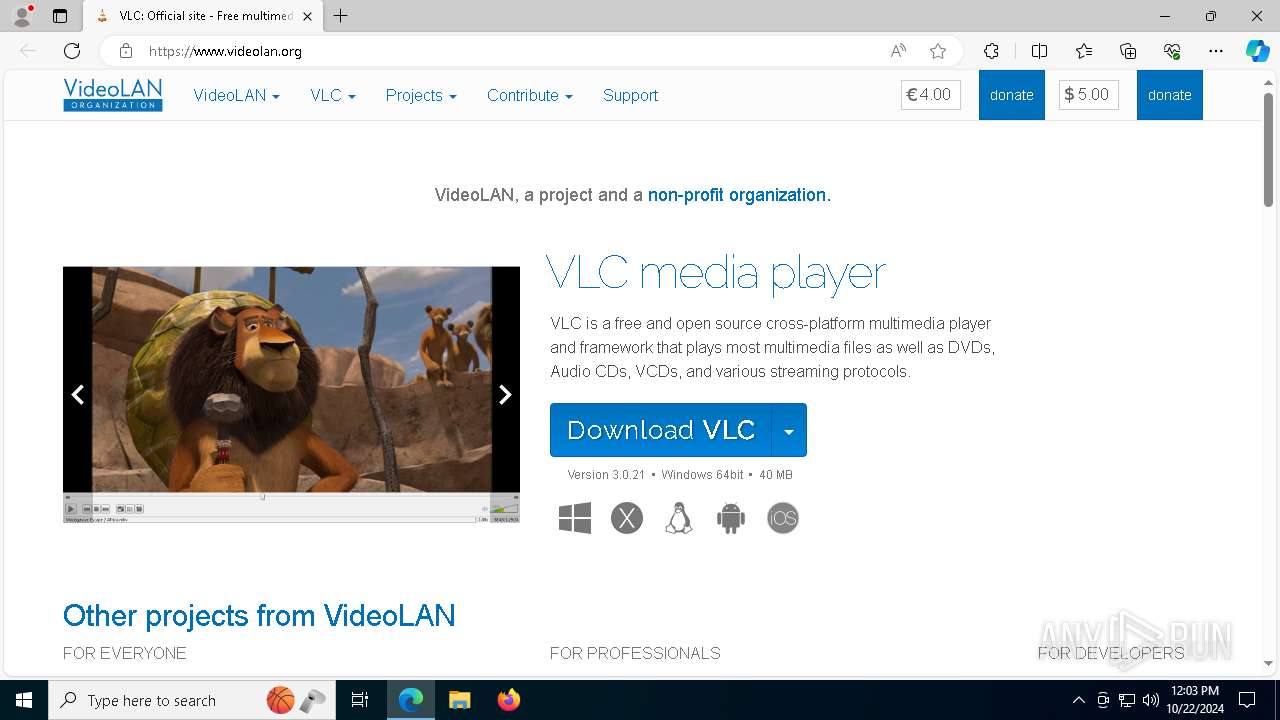View site information lock icon

click(126, 51)
